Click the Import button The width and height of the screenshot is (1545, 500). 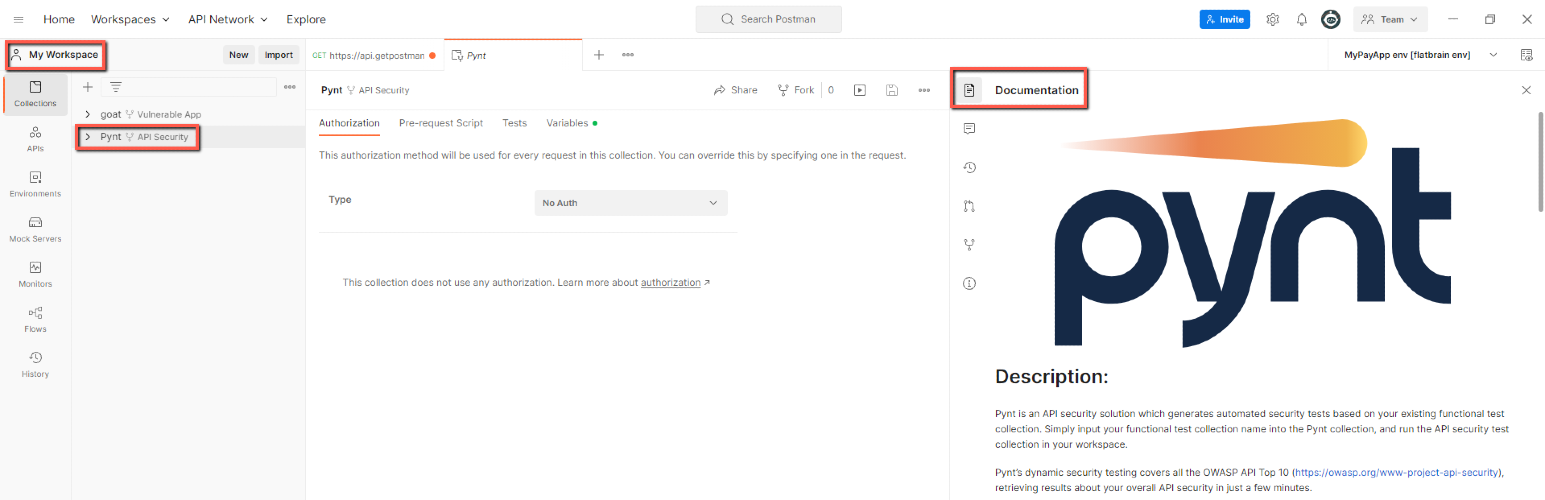pos(279,55)
